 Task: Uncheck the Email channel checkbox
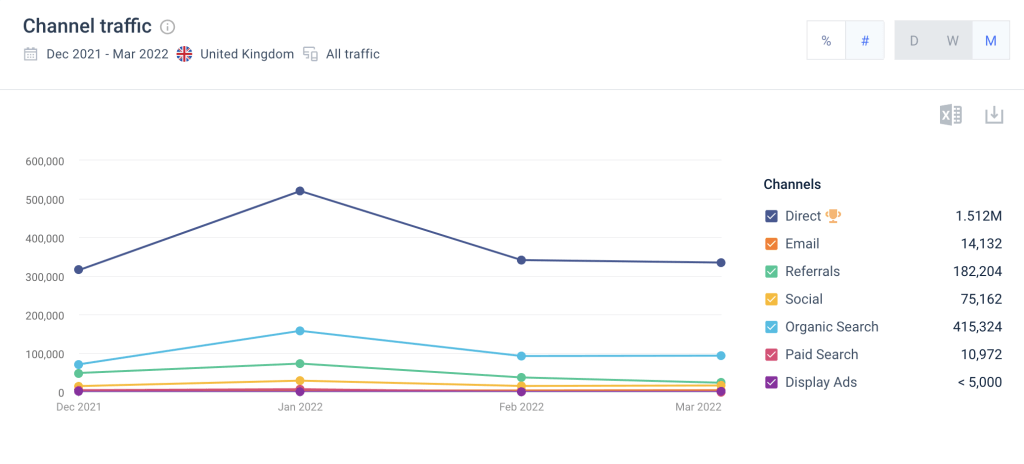pos(771,244)
